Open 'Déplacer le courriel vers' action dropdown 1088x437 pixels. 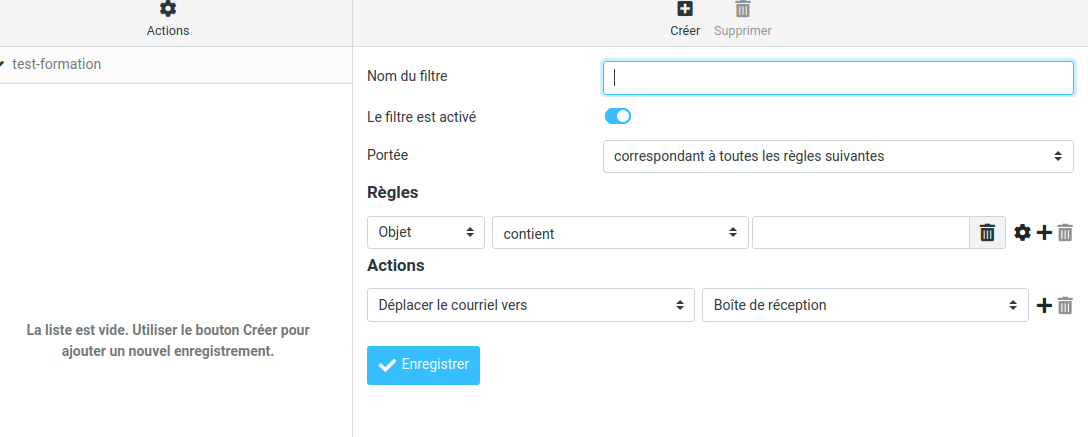pyautogui.click(x=530, y=305)
